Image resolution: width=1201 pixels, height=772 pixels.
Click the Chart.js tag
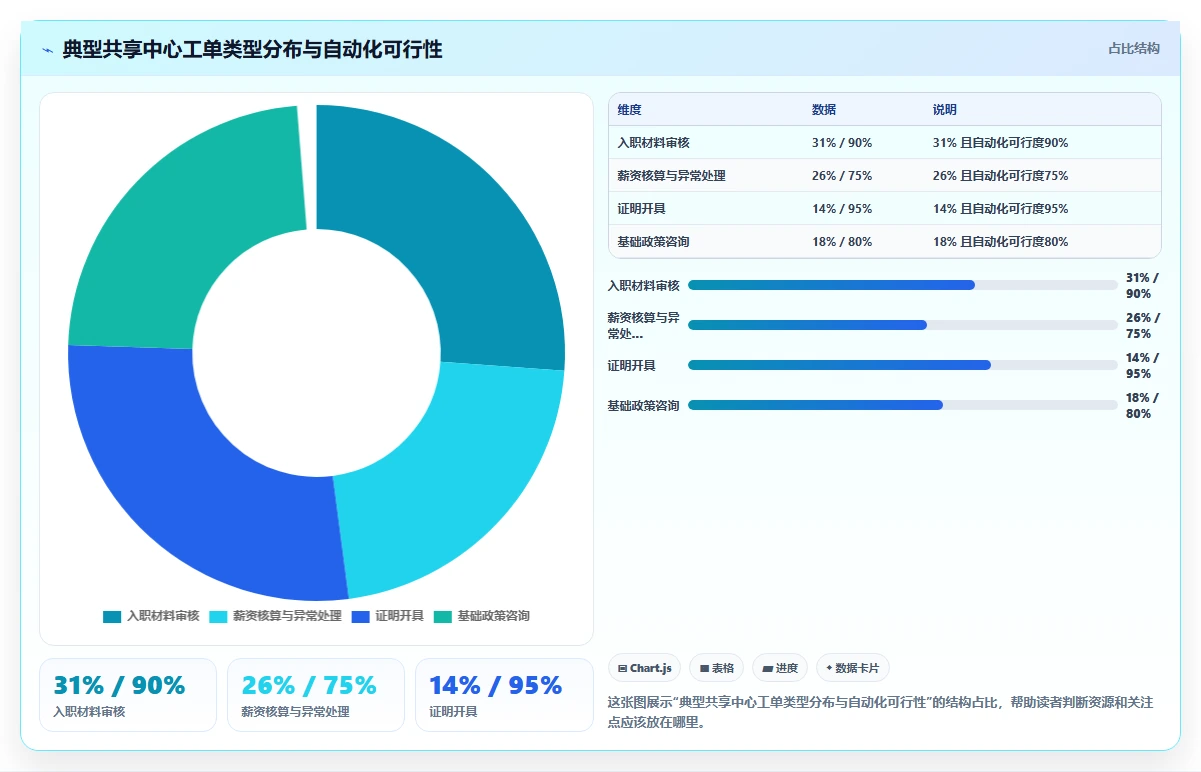pos(644,668)
